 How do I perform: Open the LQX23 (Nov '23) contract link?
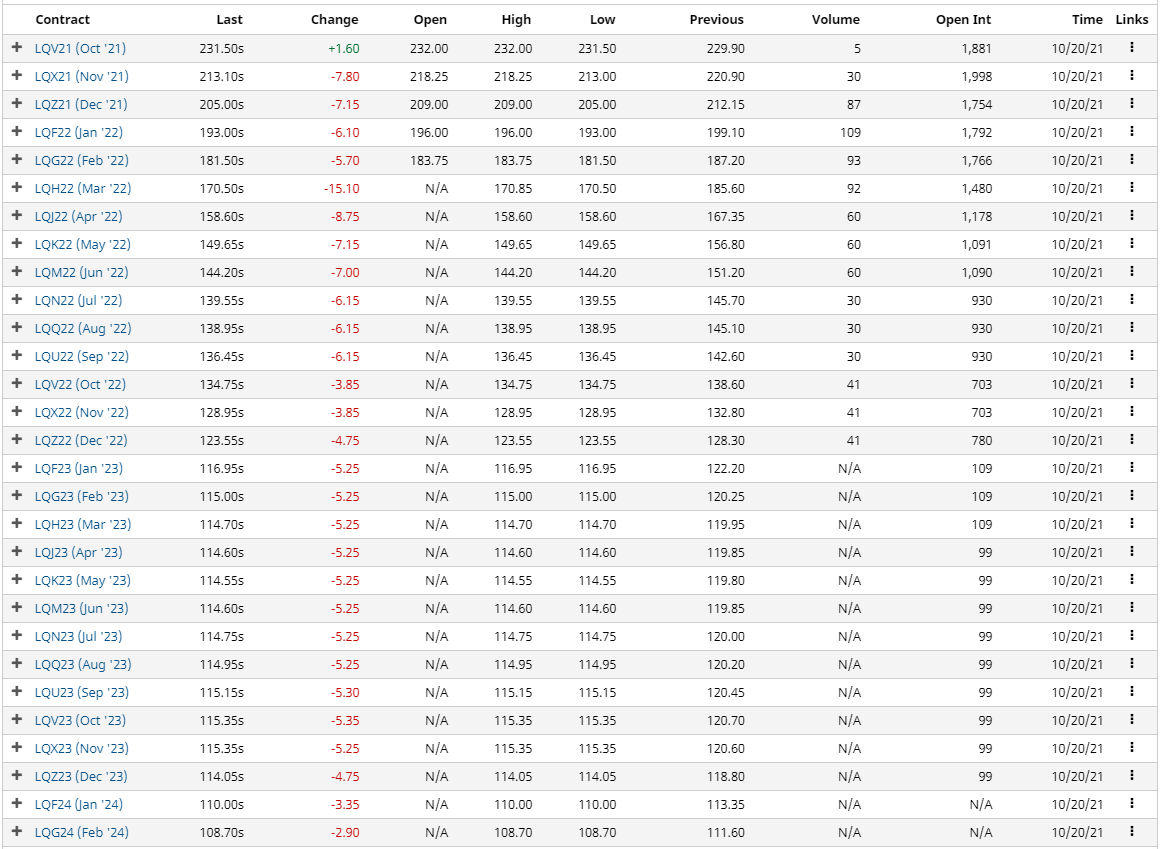[x=81, y=748]
